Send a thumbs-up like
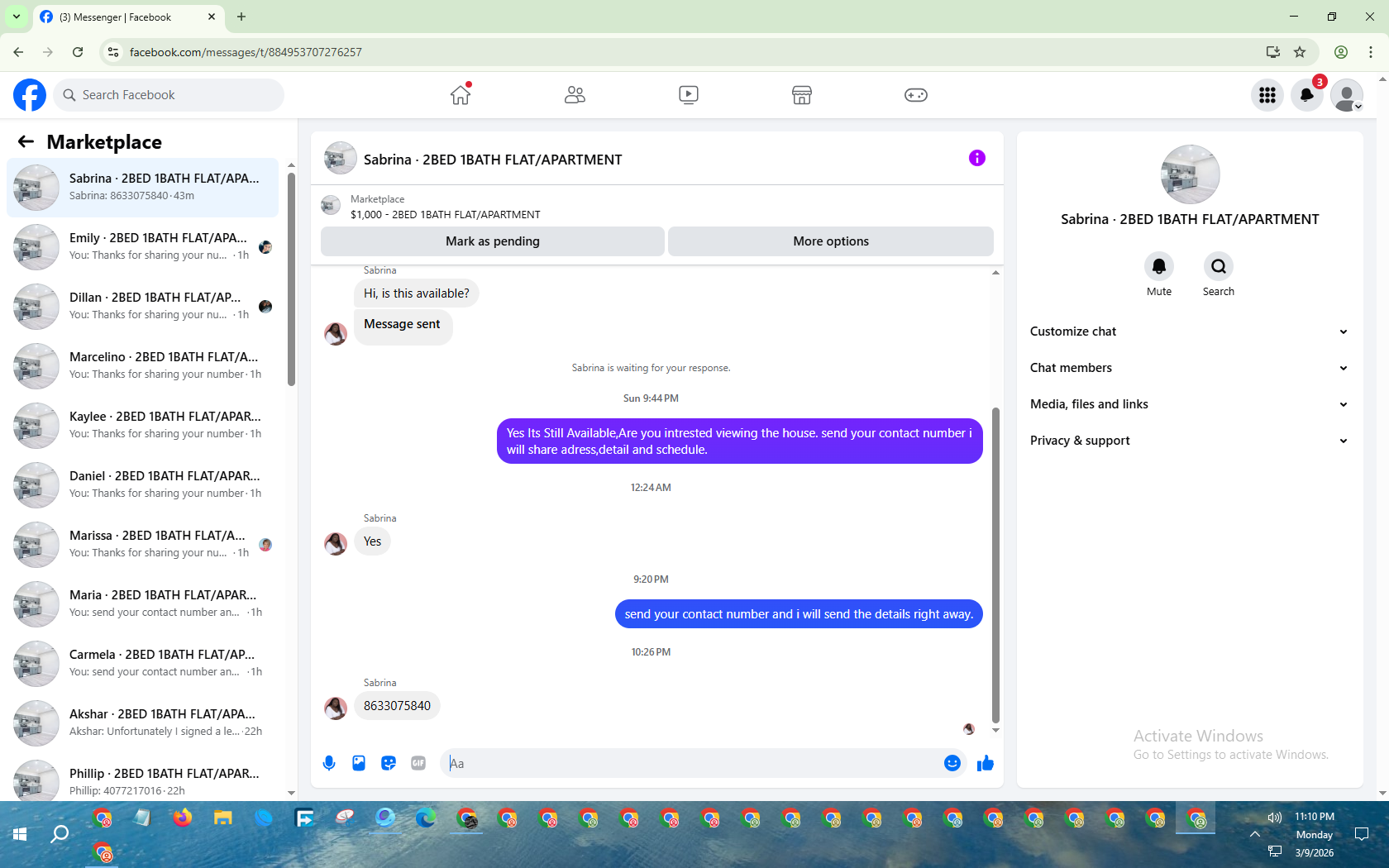 point(986,763)
